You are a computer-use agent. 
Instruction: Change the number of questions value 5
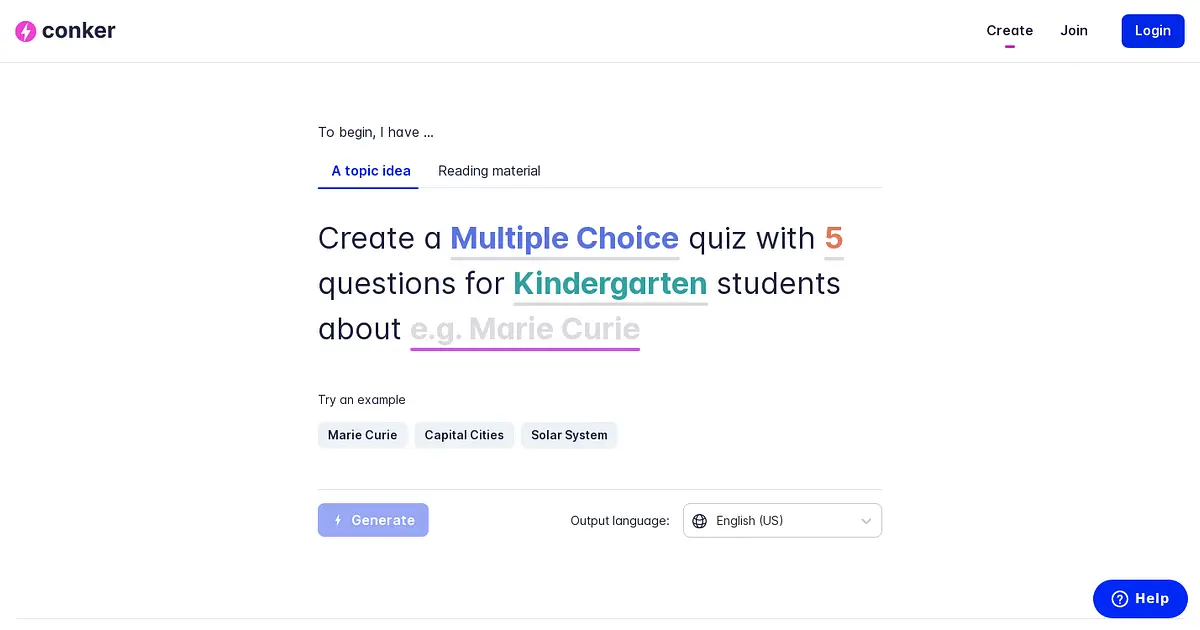click(834, 238)
